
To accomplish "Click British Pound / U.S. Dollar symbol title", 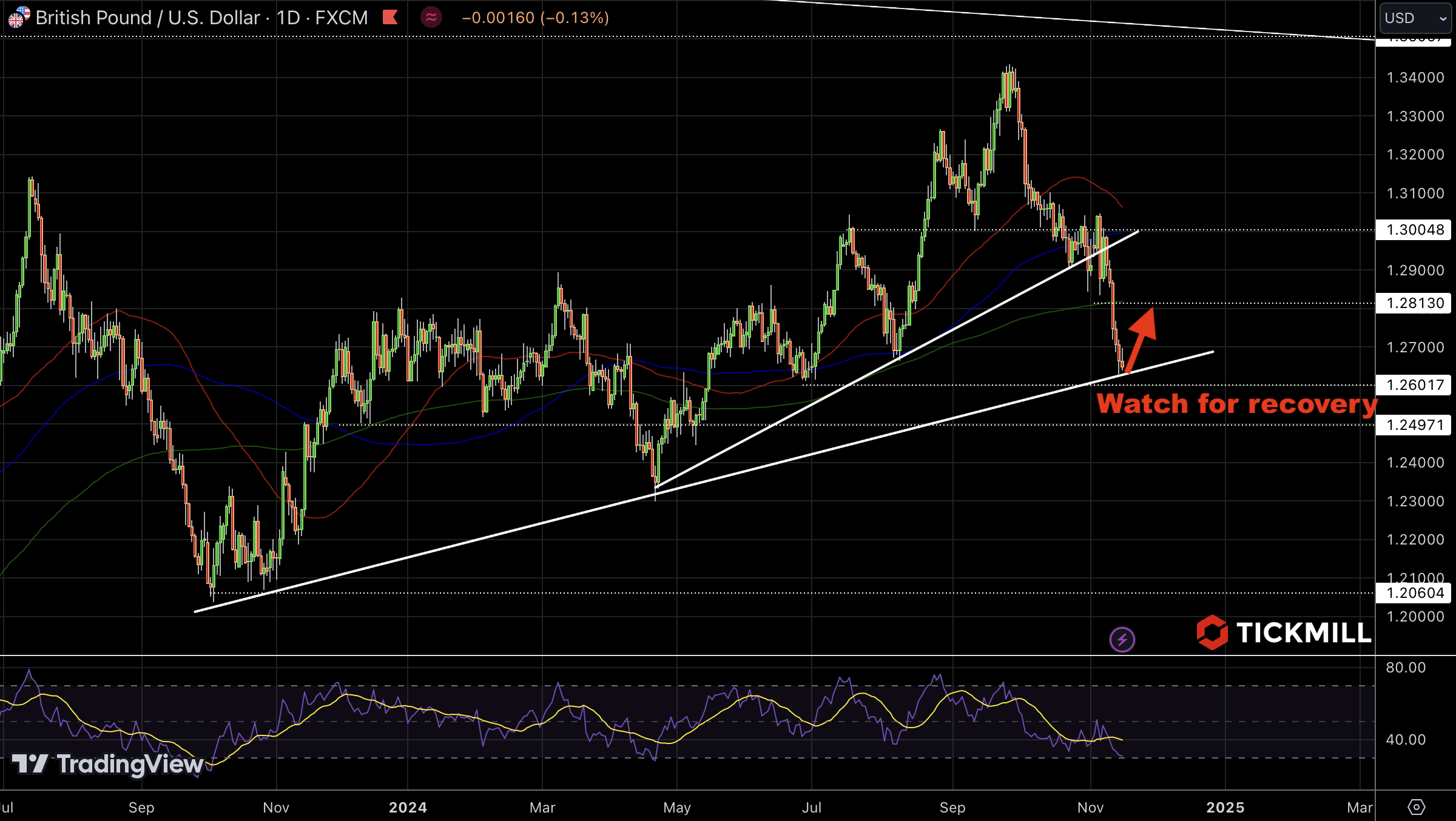I will click(147, 18).
